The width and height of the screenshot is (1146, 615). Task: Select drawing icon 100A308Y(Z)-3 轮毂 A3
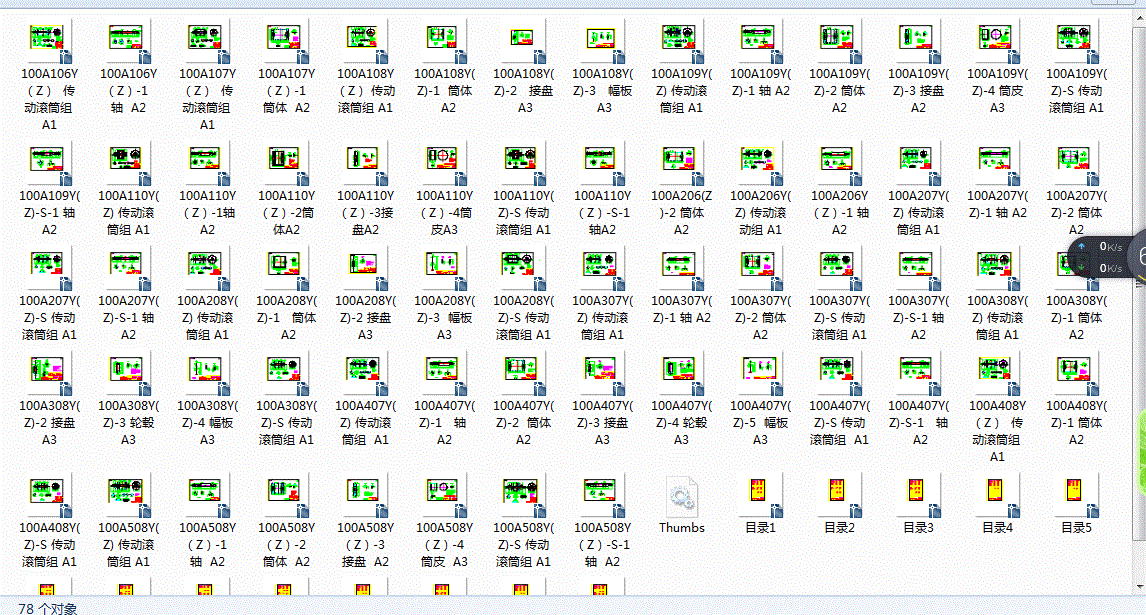(129, 374)
